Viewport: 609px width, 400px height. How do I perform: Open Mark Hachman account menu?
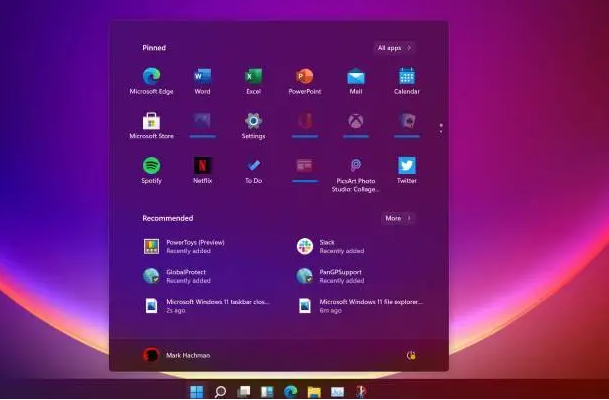click(x=177, y=355)
